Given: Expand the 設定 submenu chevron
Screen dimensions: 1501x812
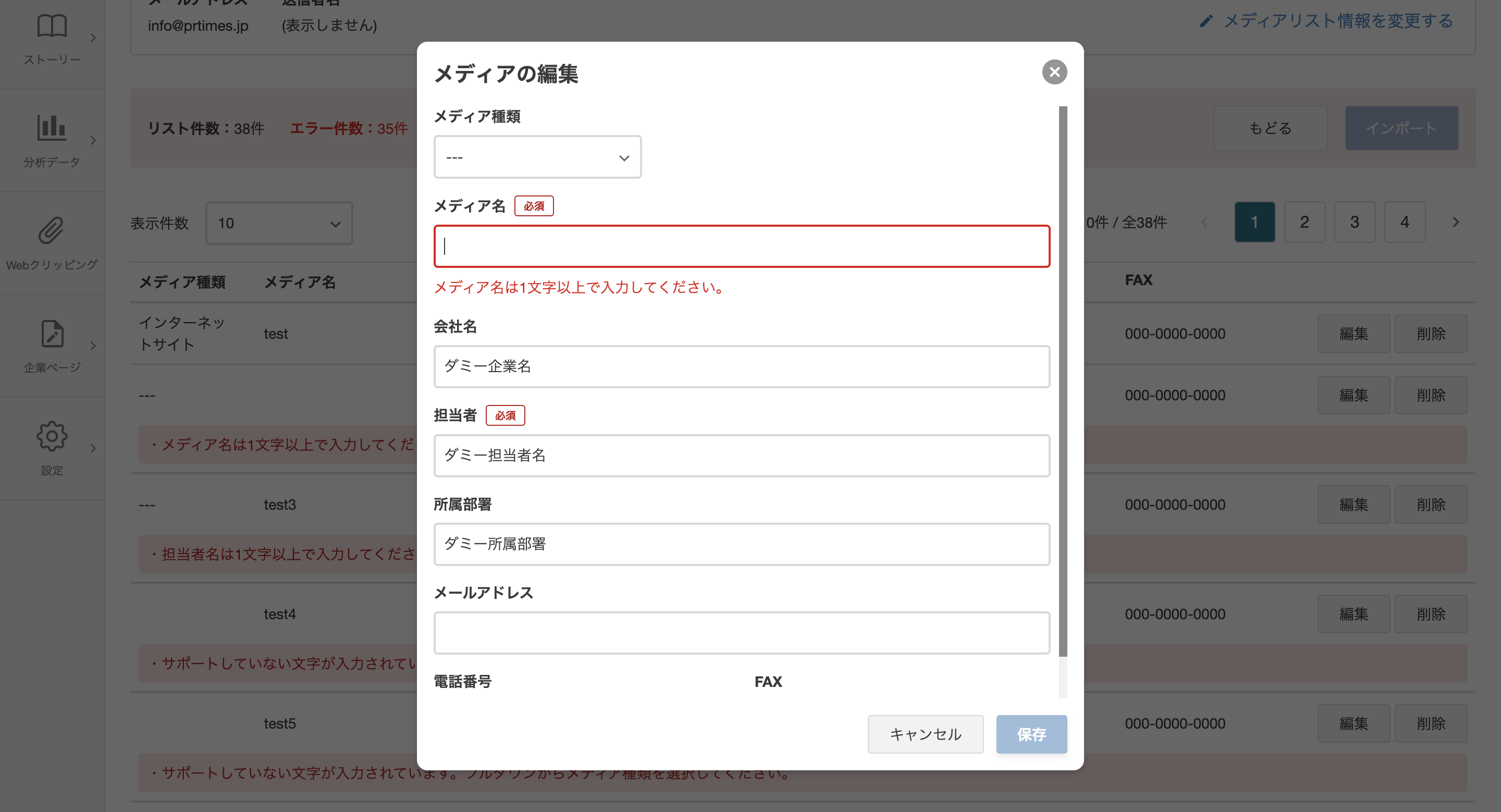Looking at the screenshot, I should coord(93,449).
